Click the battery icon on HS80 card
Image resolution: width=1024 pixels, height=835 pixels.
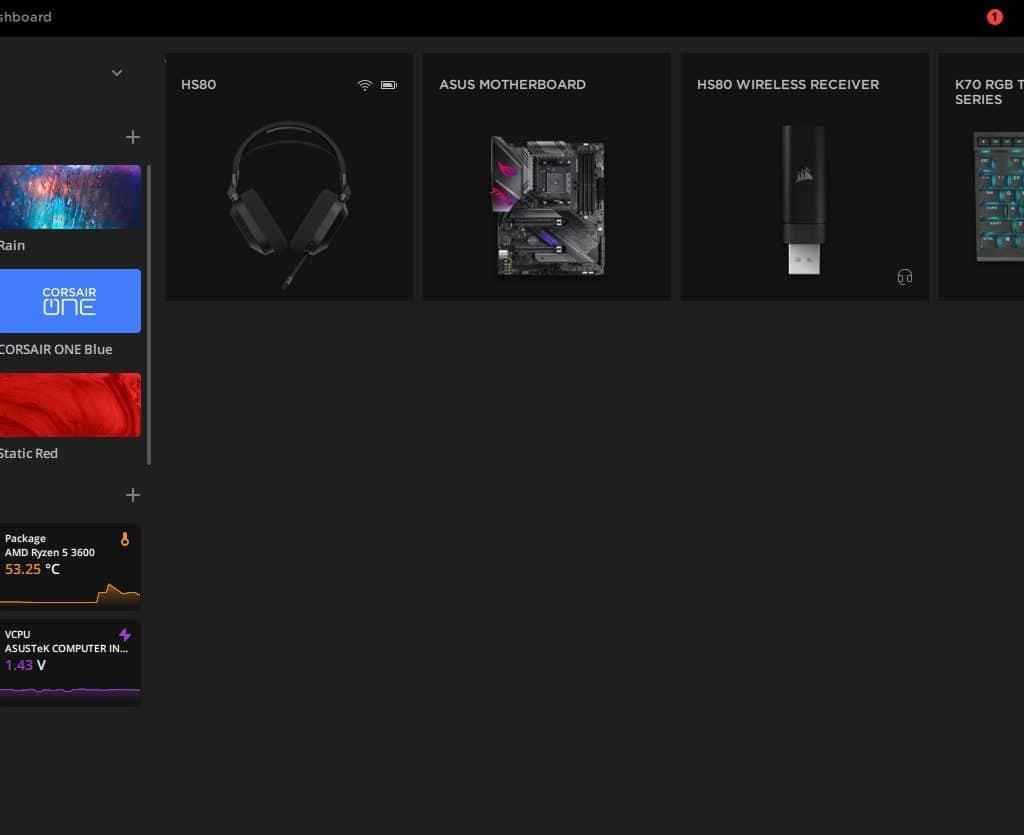pyautogui.click(x=389, y=85)
